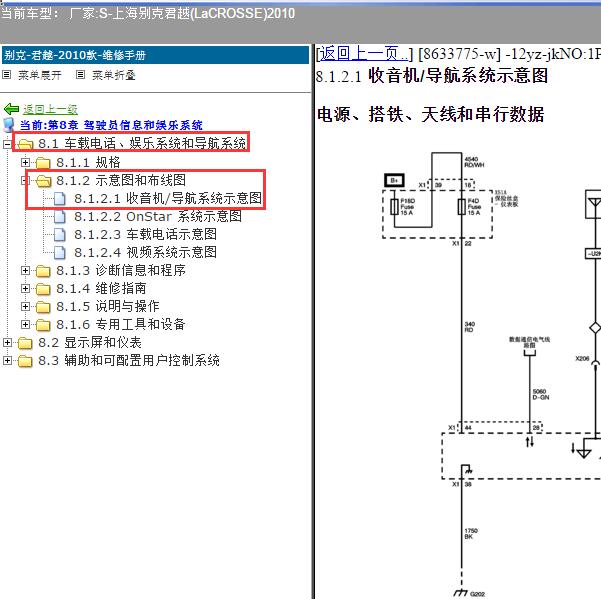Click the 菜单折叠 collapse-menu icon
Image resolution: width=601 pixels, height=599 pixels.
coord(80,75)
